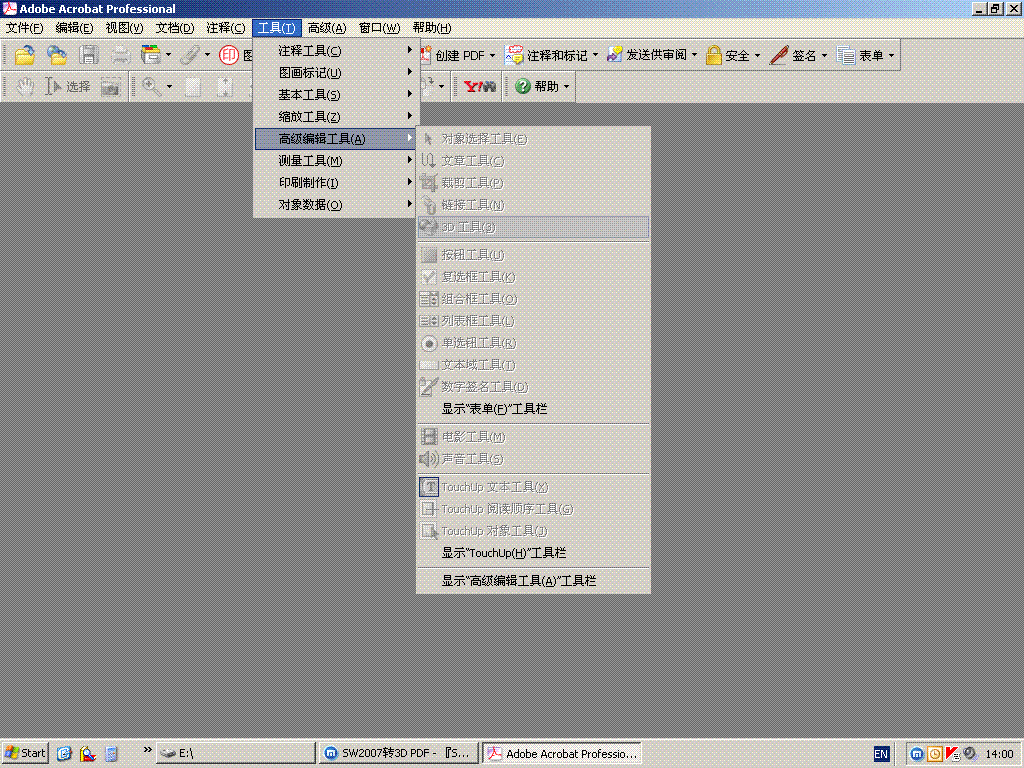Viewport: 1024px width, 768px height.
Task: Select 链接工具 menu entry
Action: [x=533, y=204]
